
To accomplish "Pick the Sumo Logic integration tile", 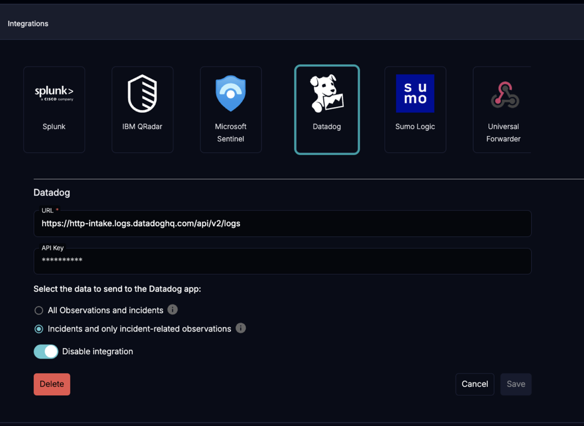I will [415, 109].
